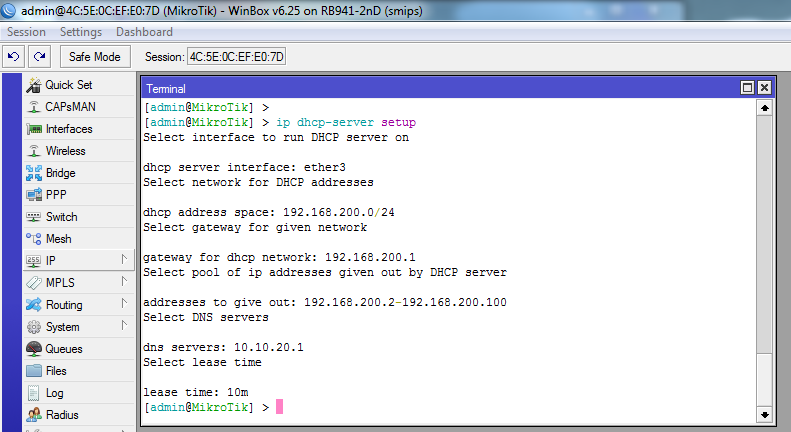This screenshot has width=791, height=432.
Task: Select the Bridge label in sidebar
Action: 61,173
